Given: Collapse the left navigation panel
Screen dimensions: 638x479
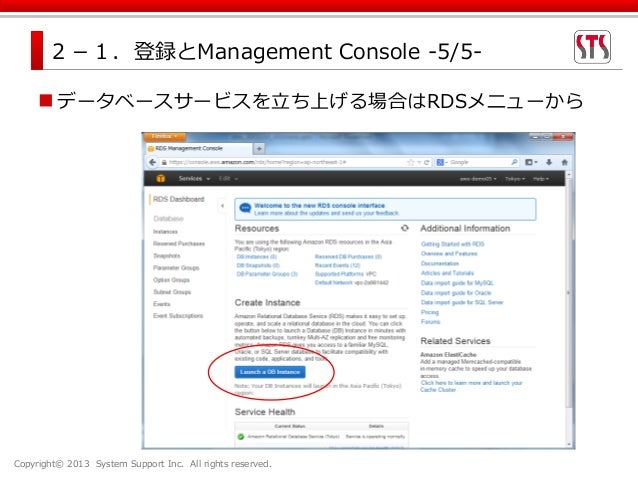Looking at the screenshot, I should (222, 206).
